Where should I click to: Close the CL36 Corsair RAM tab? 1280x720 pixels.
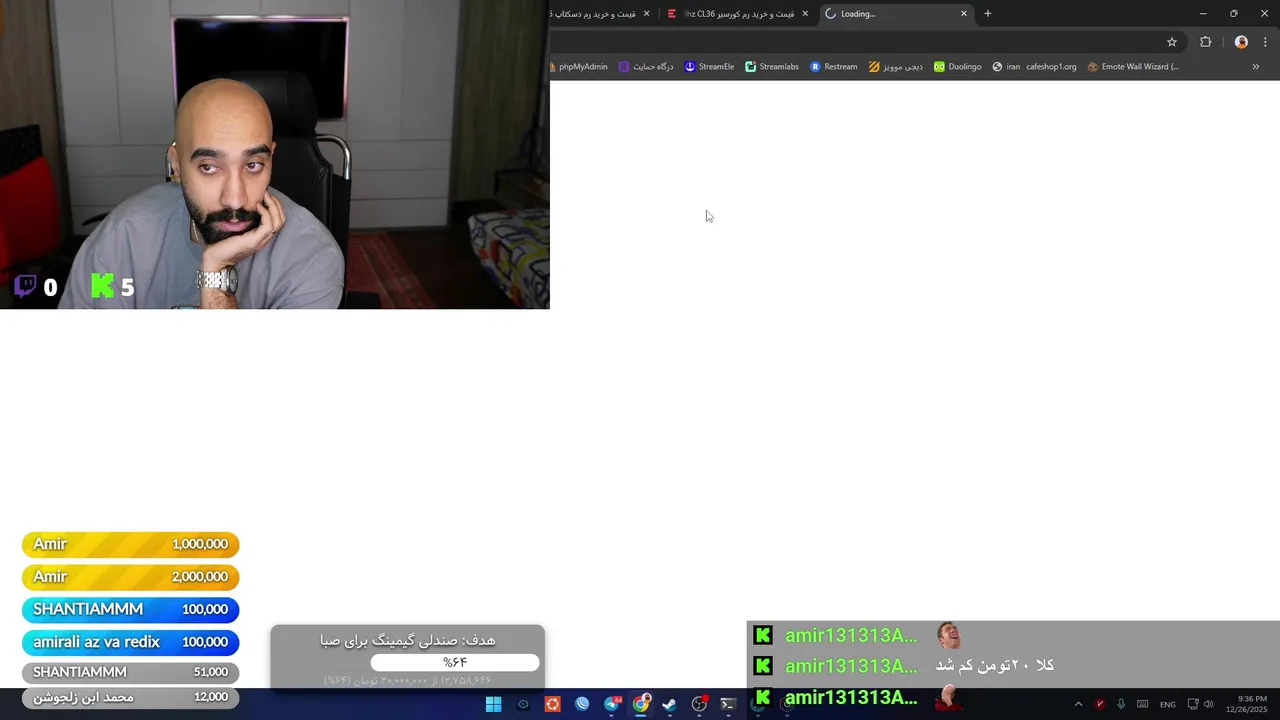pos(805,14)
